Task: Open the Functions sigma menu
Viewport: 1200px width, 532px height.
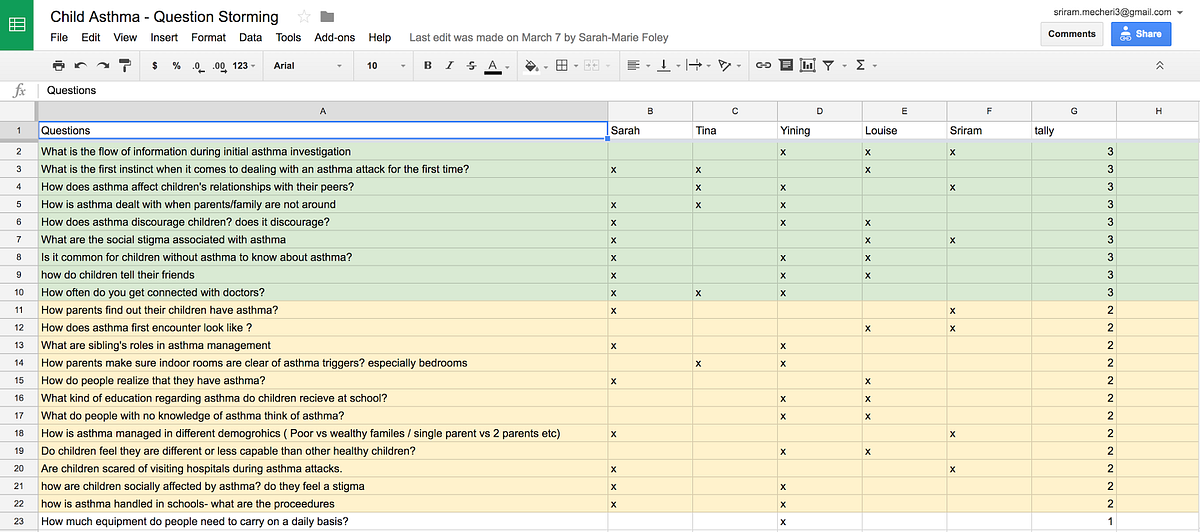Action: click(866, 65)
